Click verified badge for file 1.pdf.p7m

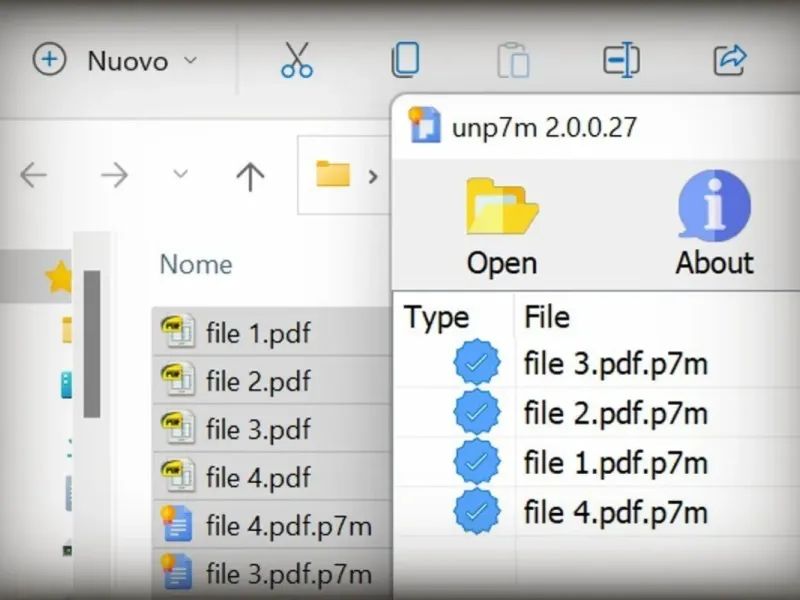pos(477,461)
